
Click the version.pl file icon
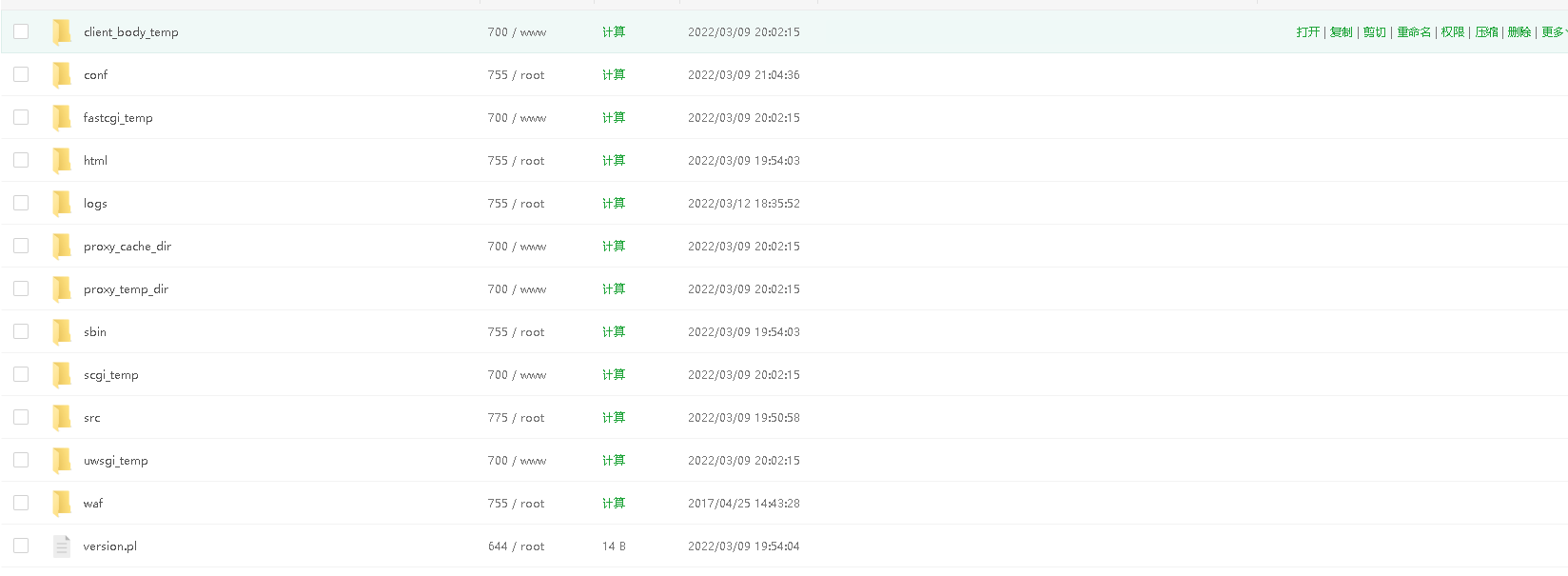tap(62, 546)
